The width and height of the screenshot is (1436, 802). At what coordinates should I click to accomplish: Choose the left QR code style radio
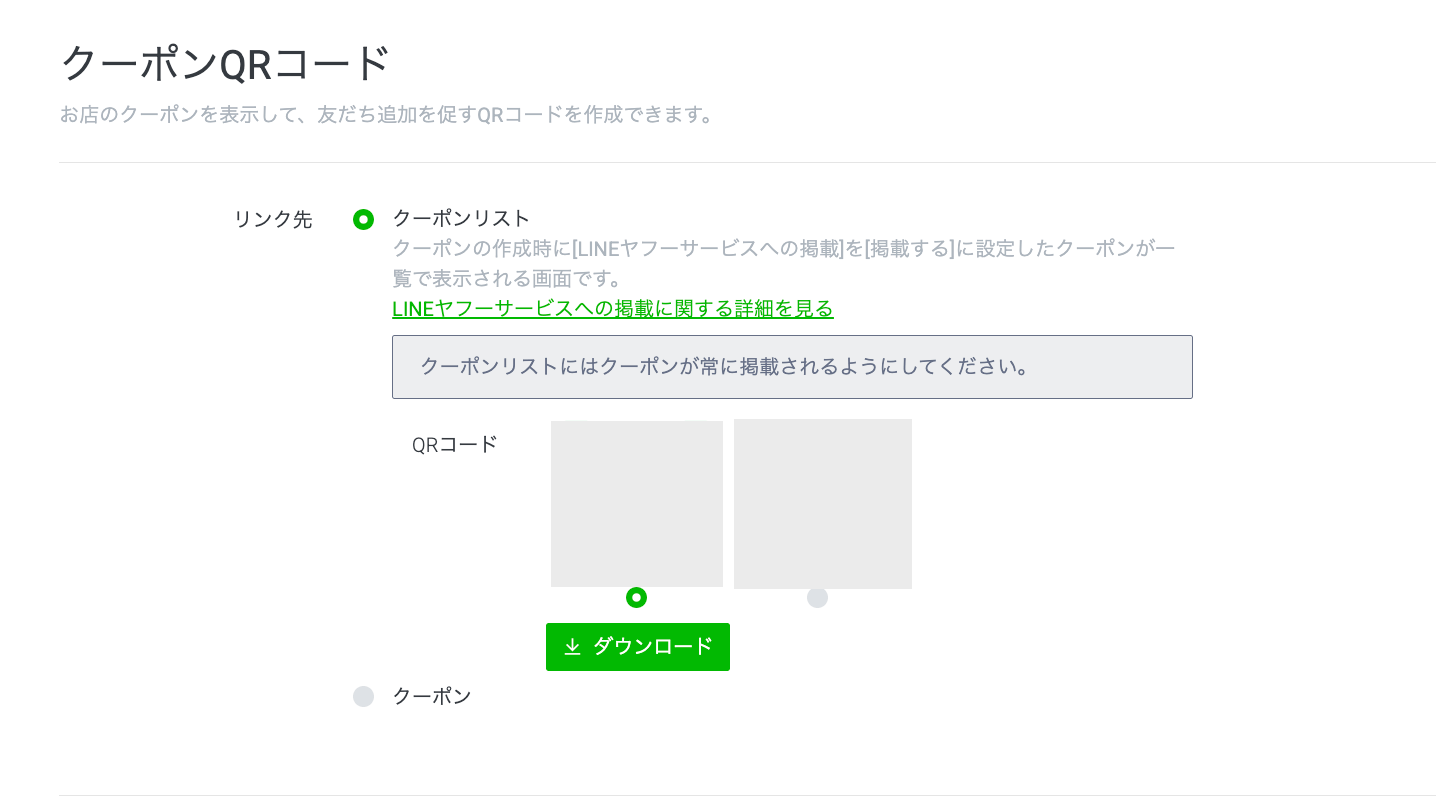[x=636, y=598]
